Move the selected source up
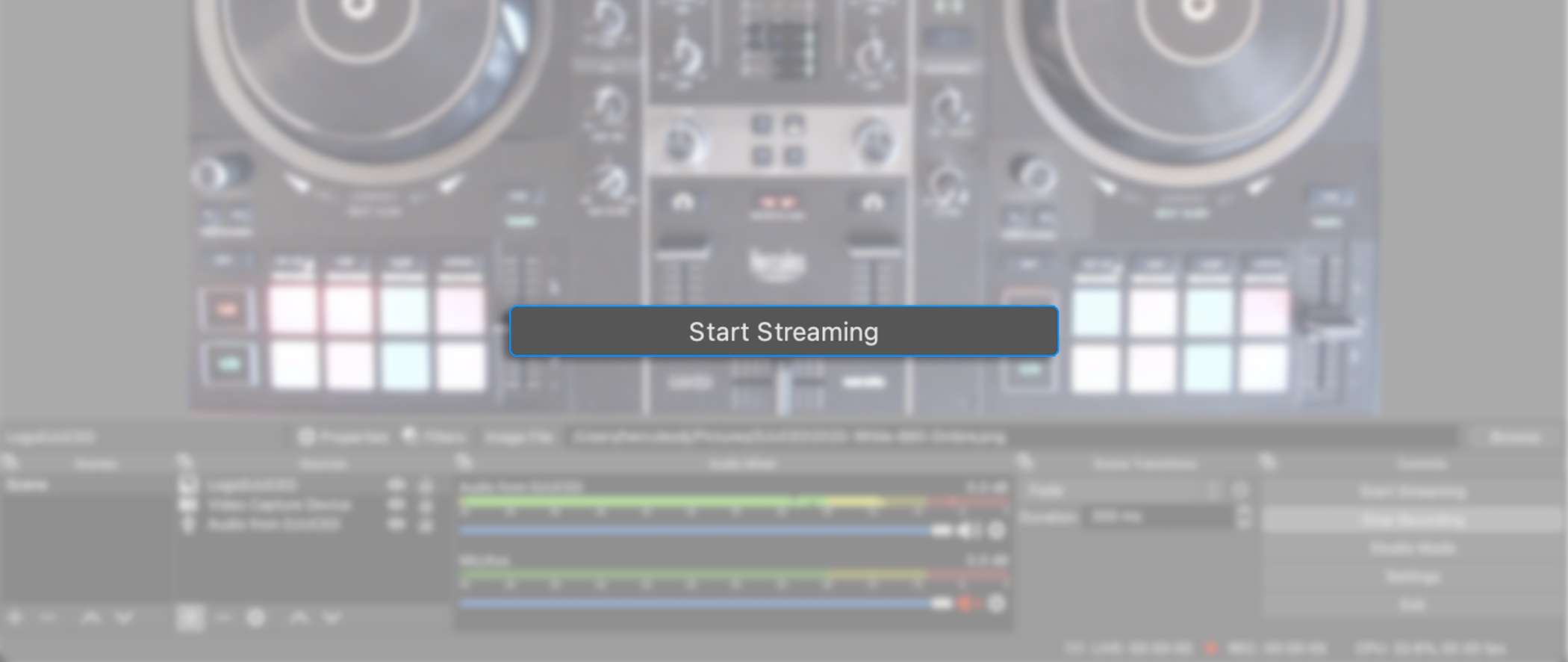1568x662 pixels. (x=299, y=618)
